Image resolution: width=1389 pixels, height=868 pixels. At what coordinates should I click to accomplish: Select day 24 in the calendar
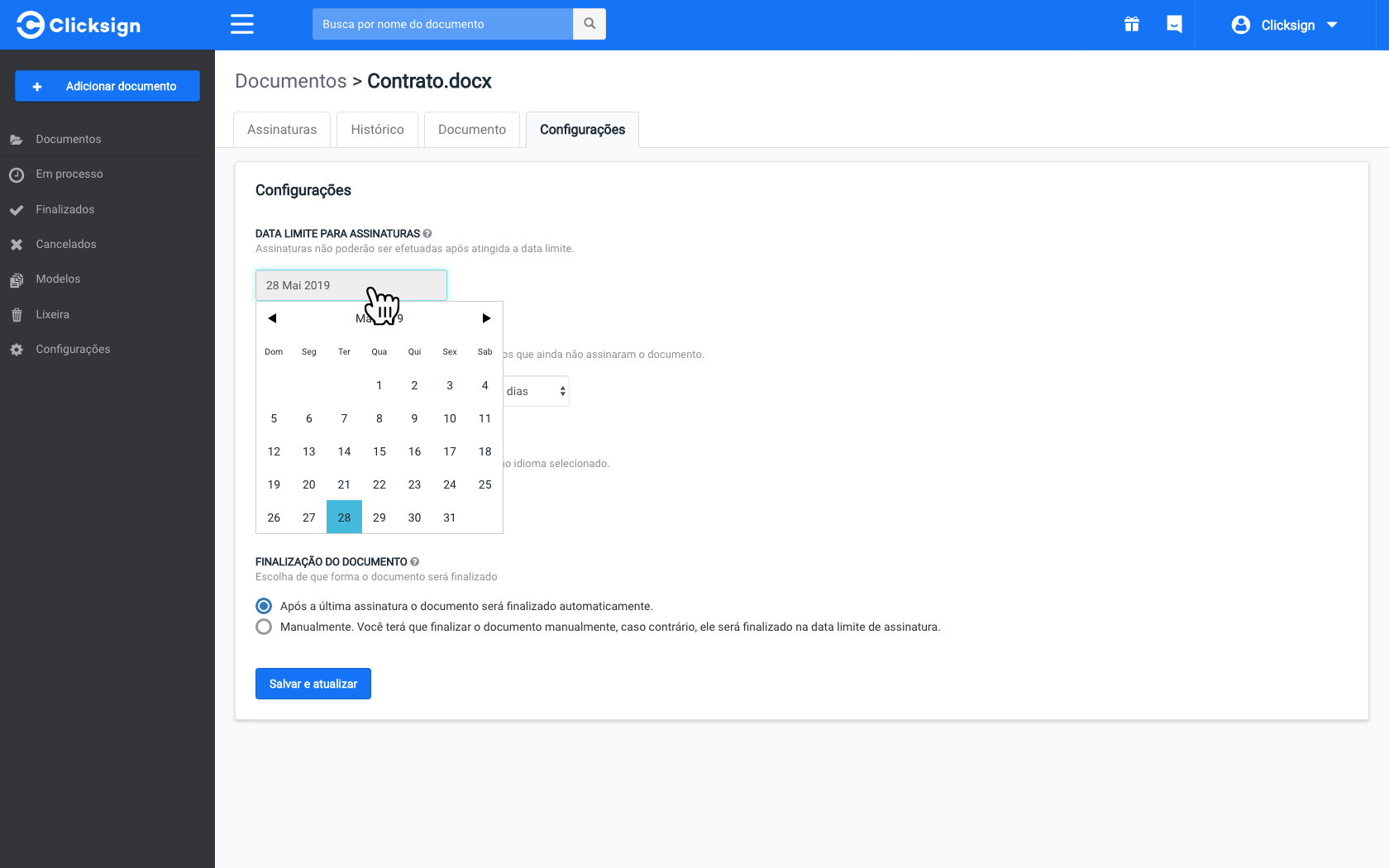[450, 484]
